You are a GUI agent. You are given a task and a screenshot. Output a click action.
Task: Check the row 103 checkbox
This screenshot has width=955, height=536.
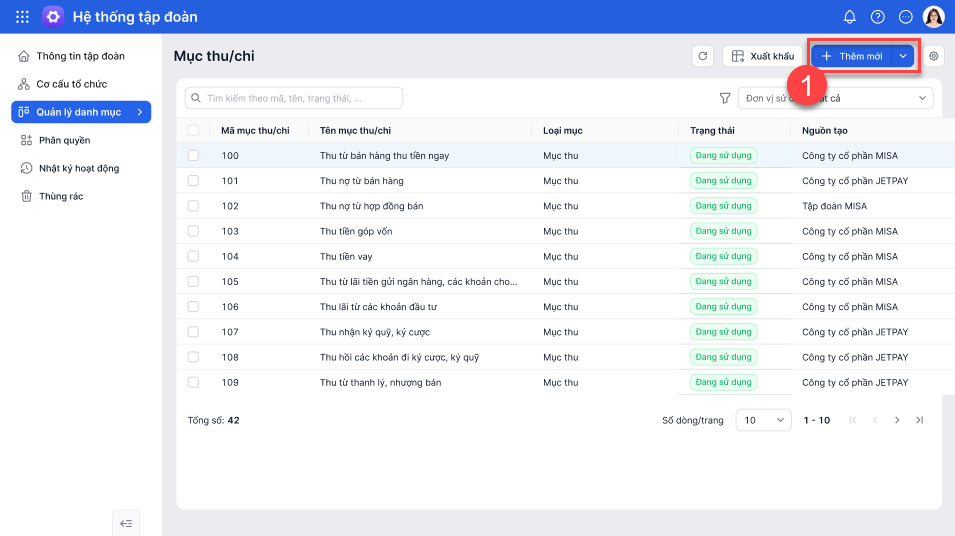[193, 231]
